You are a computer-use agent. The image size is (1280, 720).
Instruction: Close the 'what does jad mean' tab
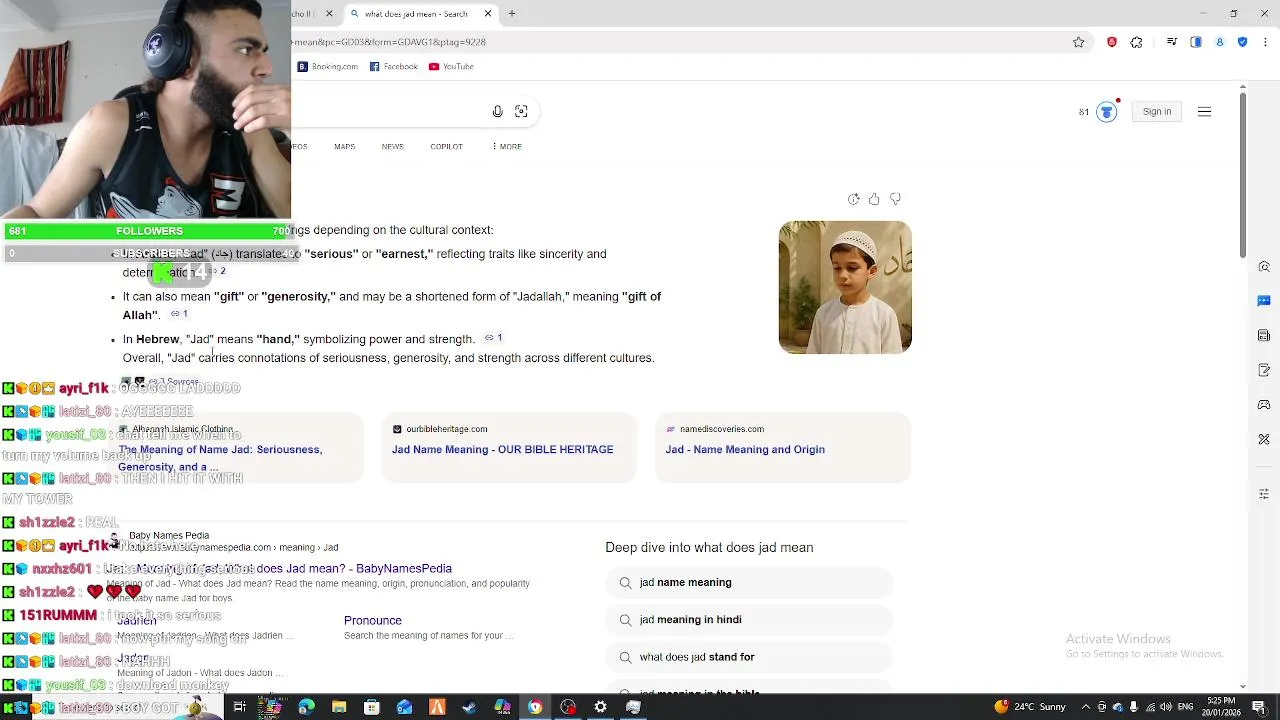click(488, 14)
